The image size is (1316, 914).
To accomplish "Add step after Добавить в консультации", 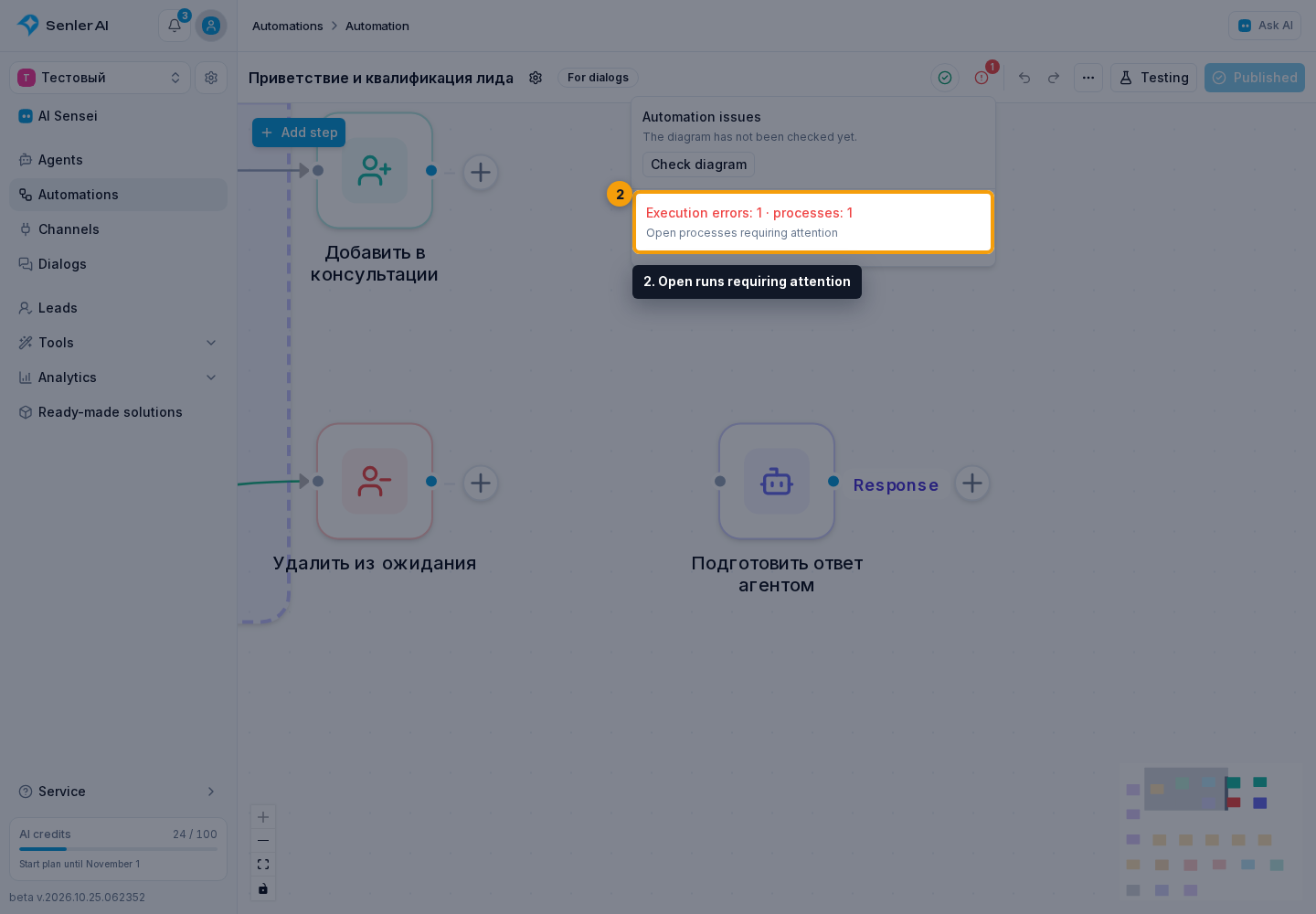I will click(481, 172).
